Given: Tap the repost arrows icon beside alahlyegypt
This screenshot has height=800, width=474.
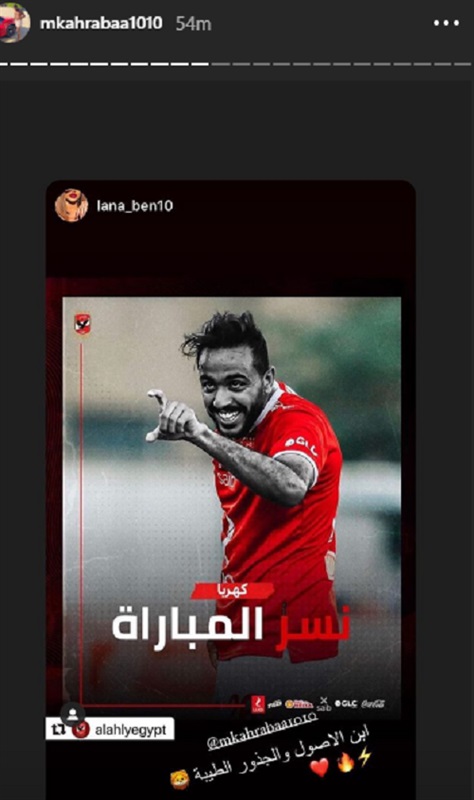Looking at the screenshot, I should point(59,730).
